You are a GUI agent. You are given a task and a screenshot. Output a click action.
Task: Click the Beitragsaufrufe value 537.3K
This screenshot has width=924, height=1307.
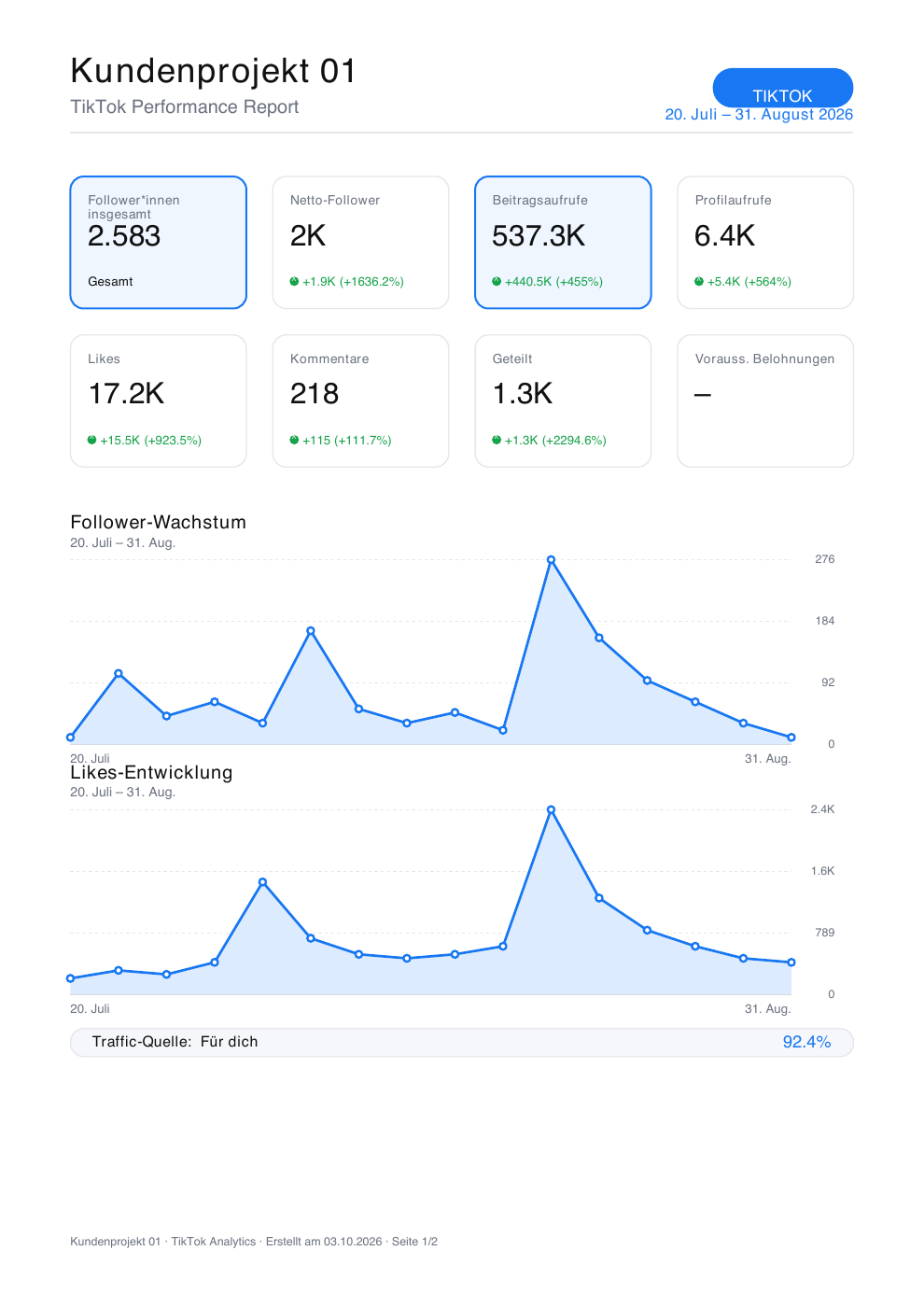[539, 236]
